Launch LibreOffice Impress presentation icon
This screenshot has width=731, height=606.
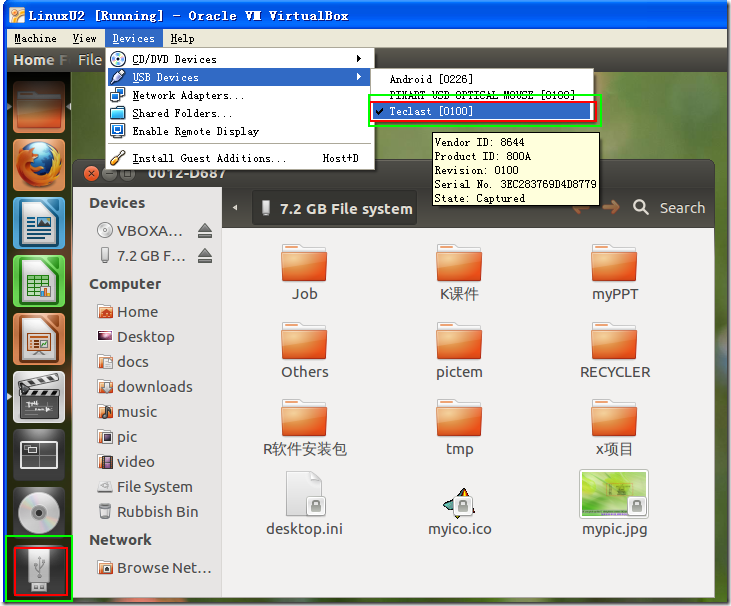39,339
